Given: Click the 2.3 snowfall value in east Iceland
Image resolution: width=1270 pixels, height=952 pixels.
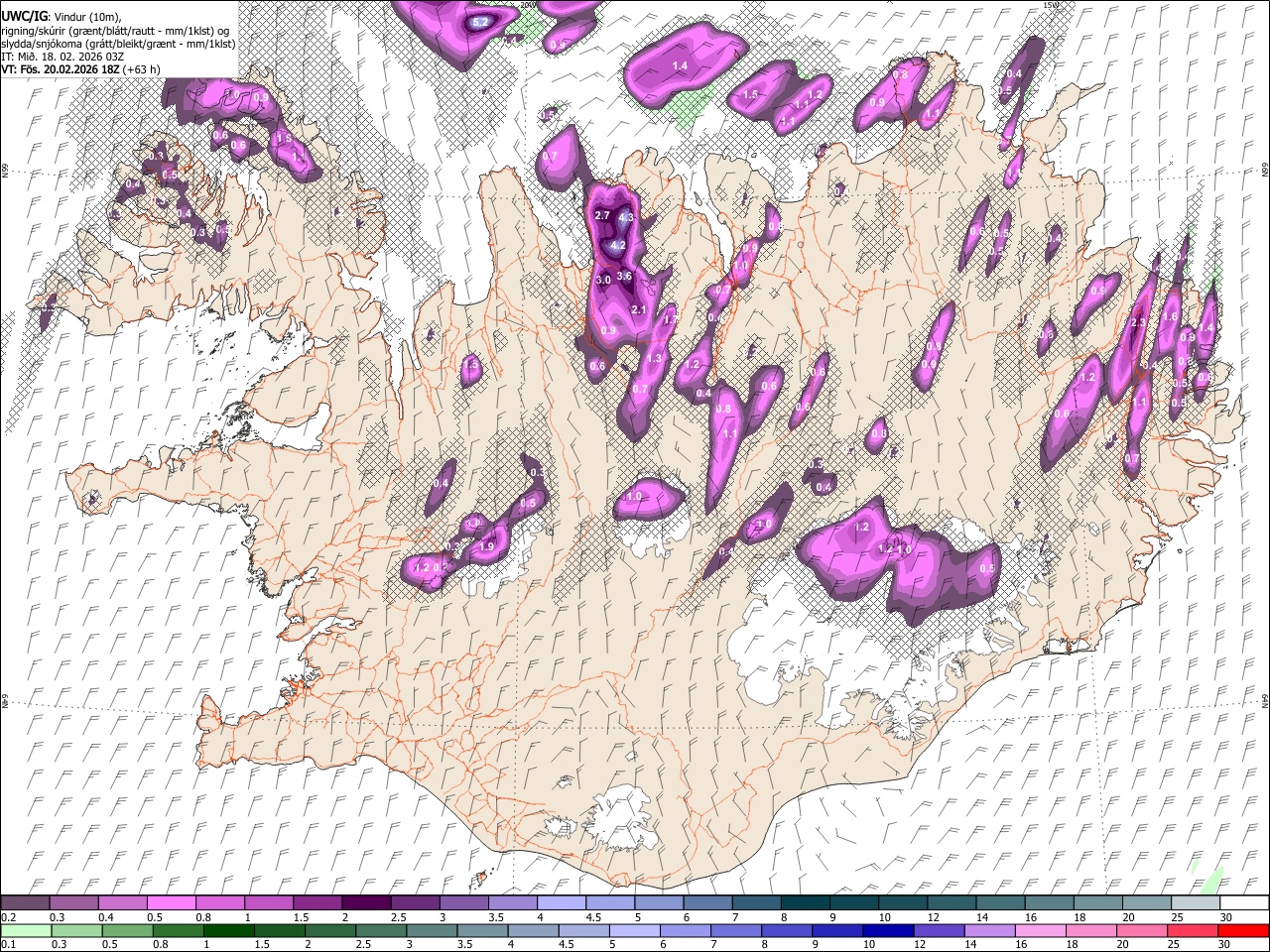Looking at the screenshot, I should pyautogui.click(x=1138, y=322).
